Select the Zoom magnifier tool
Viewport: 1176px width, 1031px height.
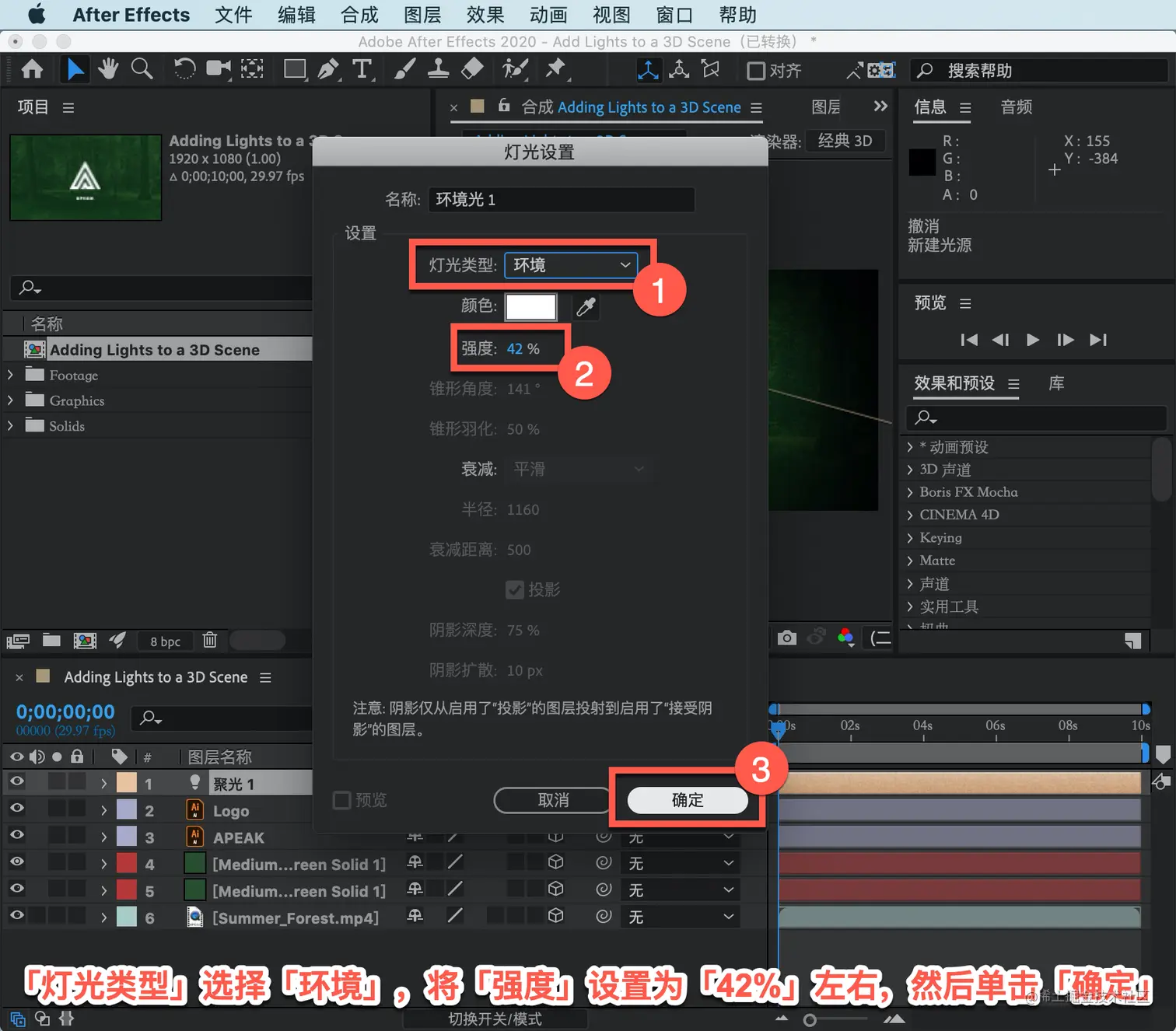[x=142, y=70]
